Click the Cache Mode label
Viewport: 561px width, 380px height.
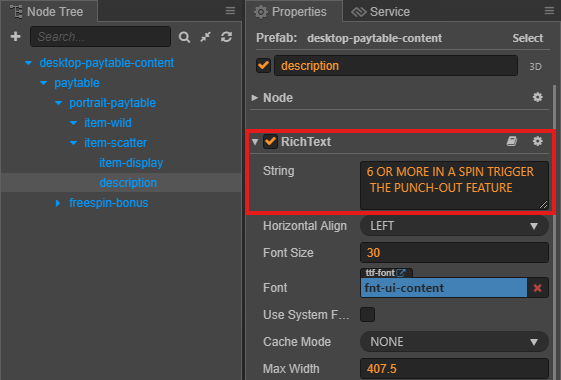point(297,342)
